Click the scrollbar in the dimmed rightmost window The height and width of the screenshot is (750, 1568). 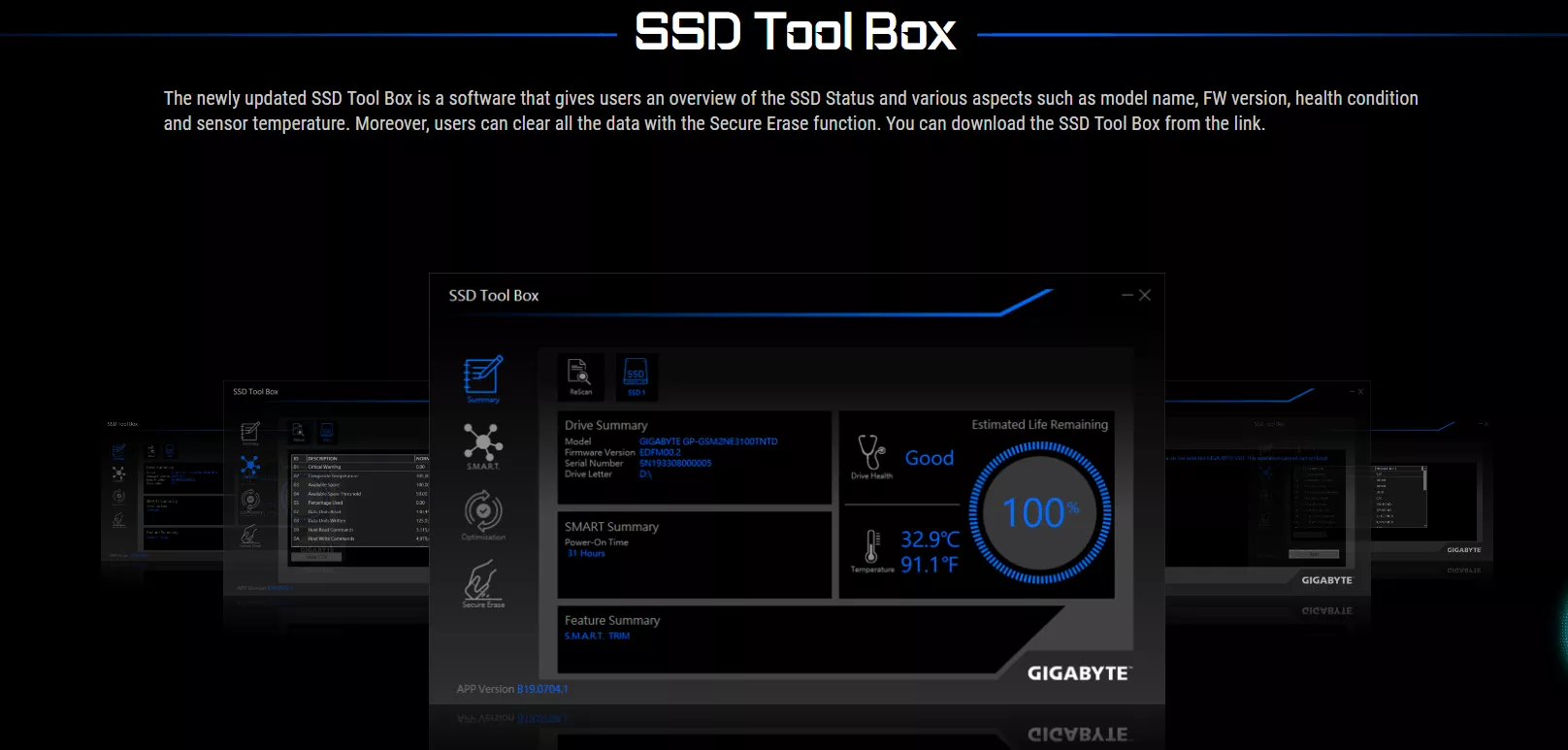[x=1424, y=496]
